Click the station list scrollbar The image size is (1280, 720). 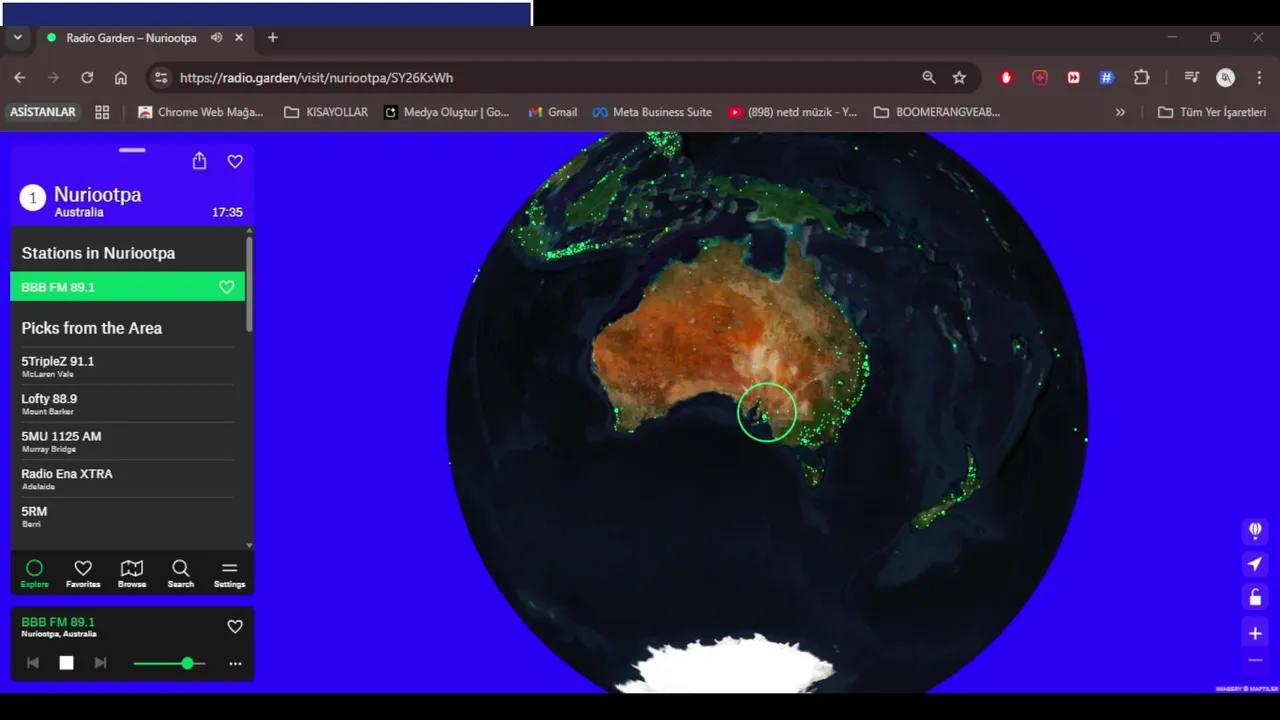(x=249, y=284)
